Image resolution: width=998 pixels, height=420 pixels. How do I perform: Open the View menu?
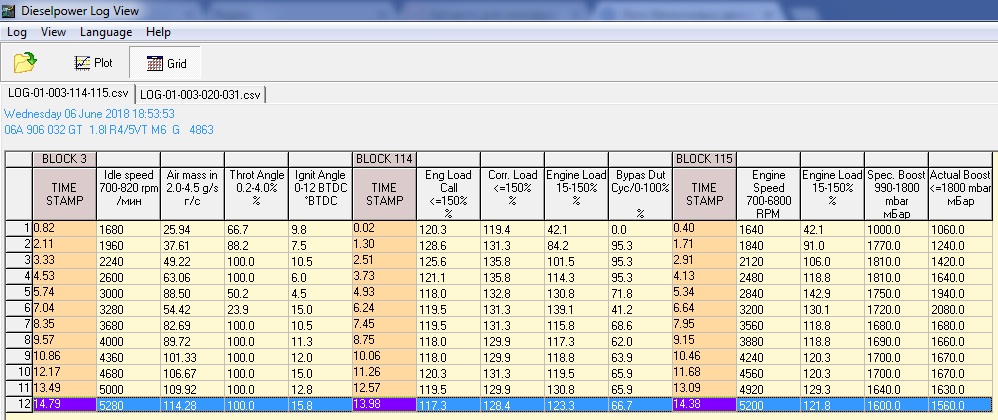point(53,32)
